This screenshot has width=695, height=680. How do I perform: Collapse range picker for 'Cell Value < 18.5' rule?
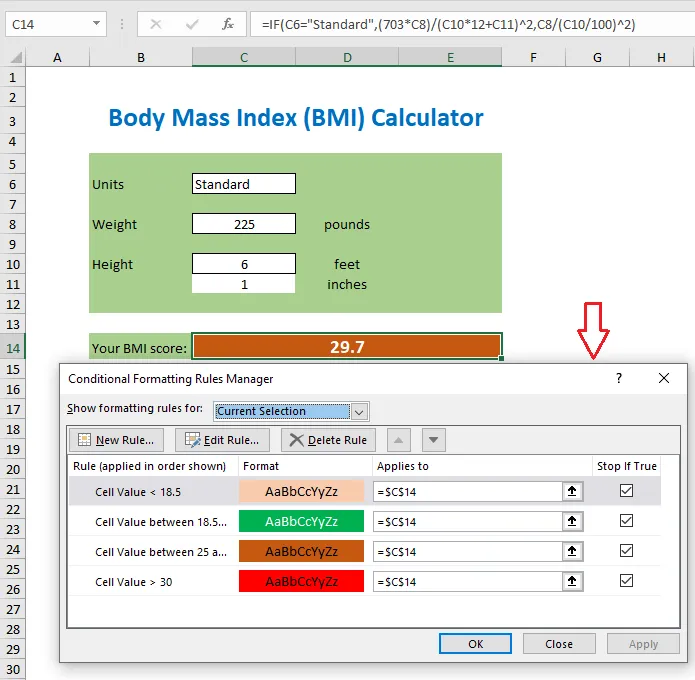pyautogui.click(x=572, y=491)
